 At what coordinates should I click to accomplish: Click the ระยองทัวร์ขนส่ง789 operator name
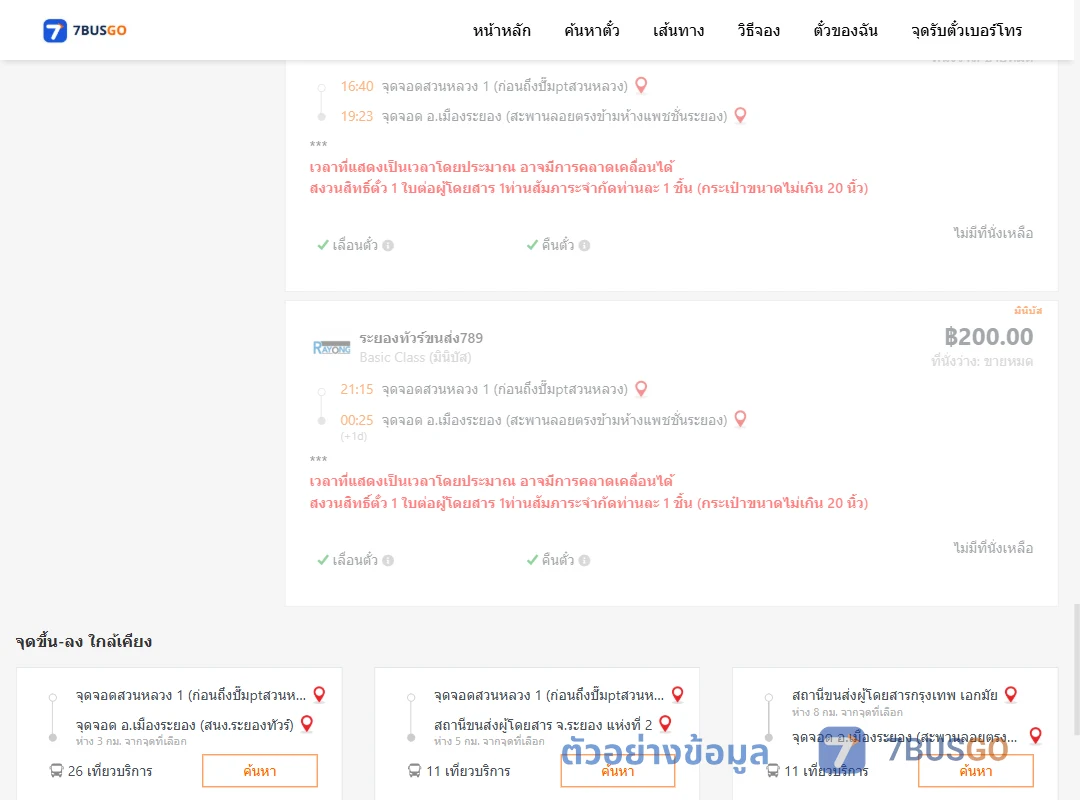pyautogui.click(x=421, y=338)
